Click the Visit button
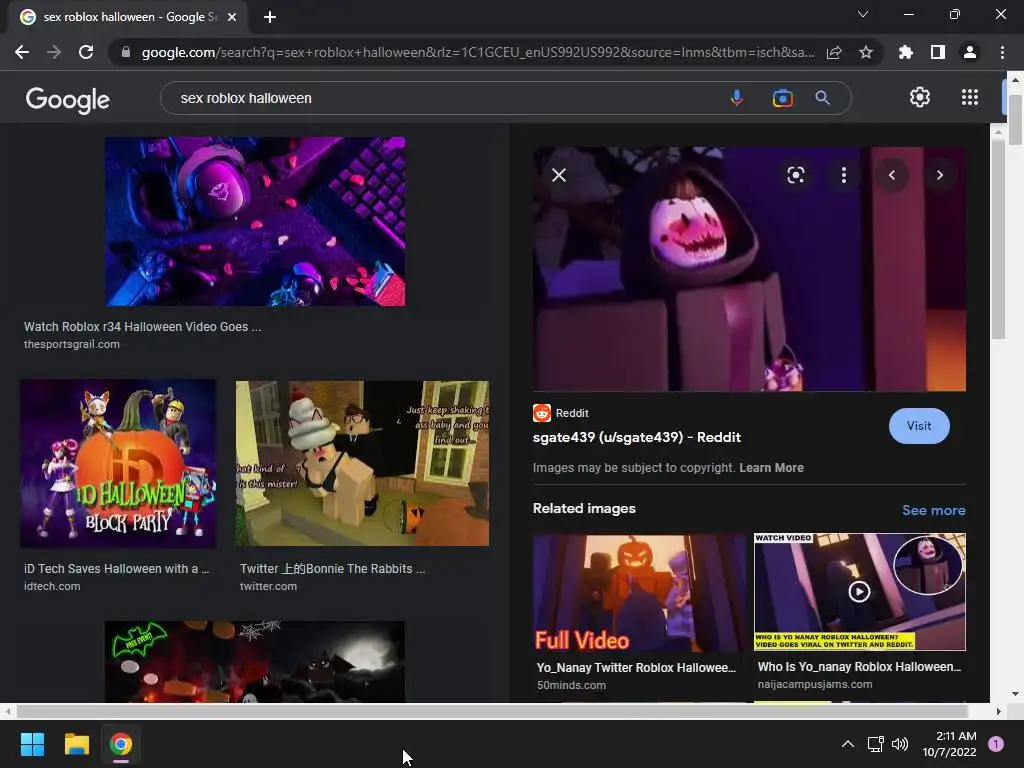 pos(919,426)
